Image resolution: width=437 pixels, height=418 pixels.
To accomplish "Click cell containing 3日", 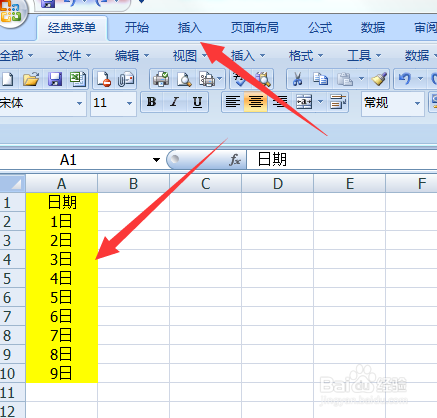I will [x=62, y=259].
